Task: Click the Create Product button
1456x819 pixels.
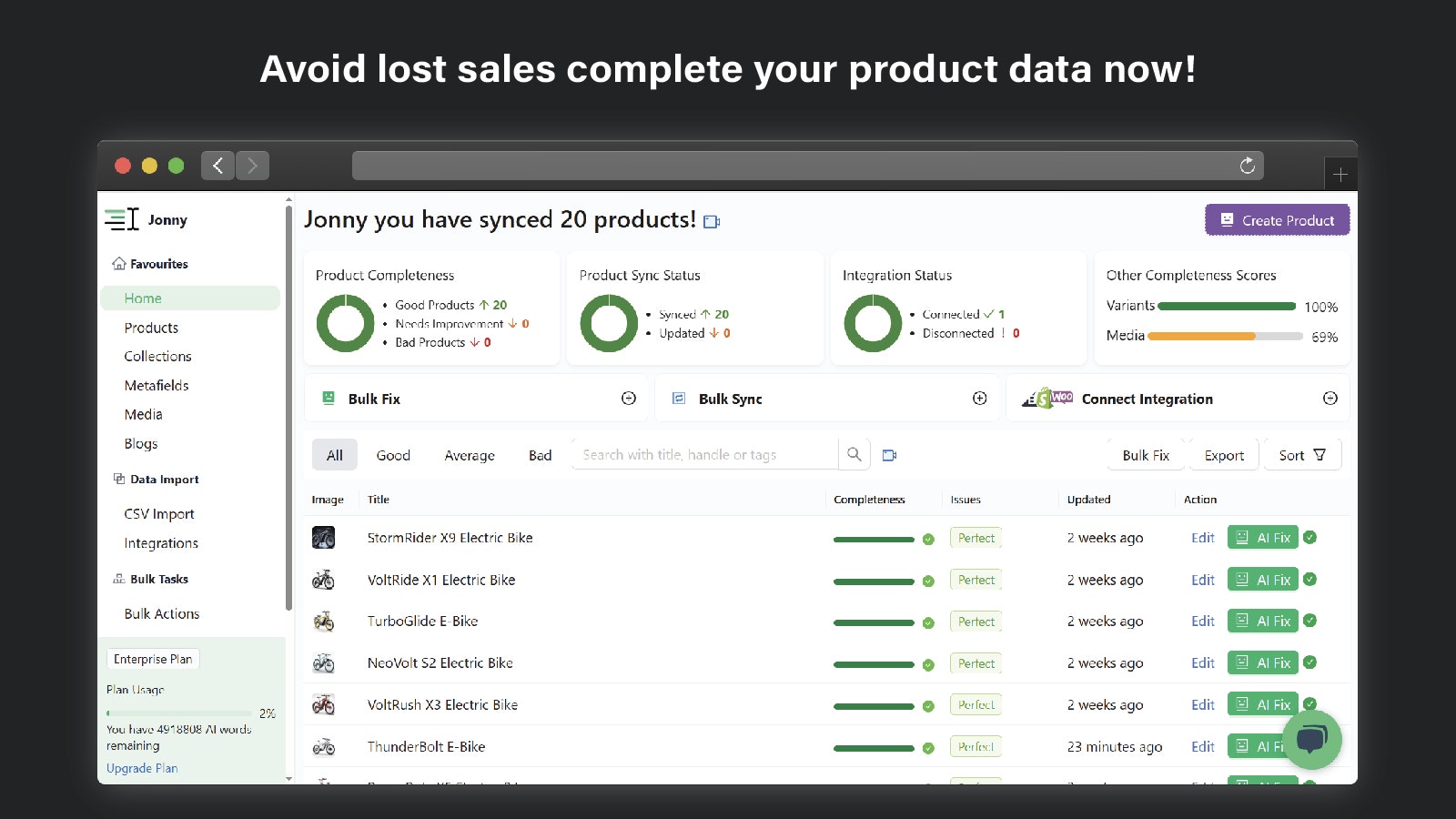Action: (1277, 220)
